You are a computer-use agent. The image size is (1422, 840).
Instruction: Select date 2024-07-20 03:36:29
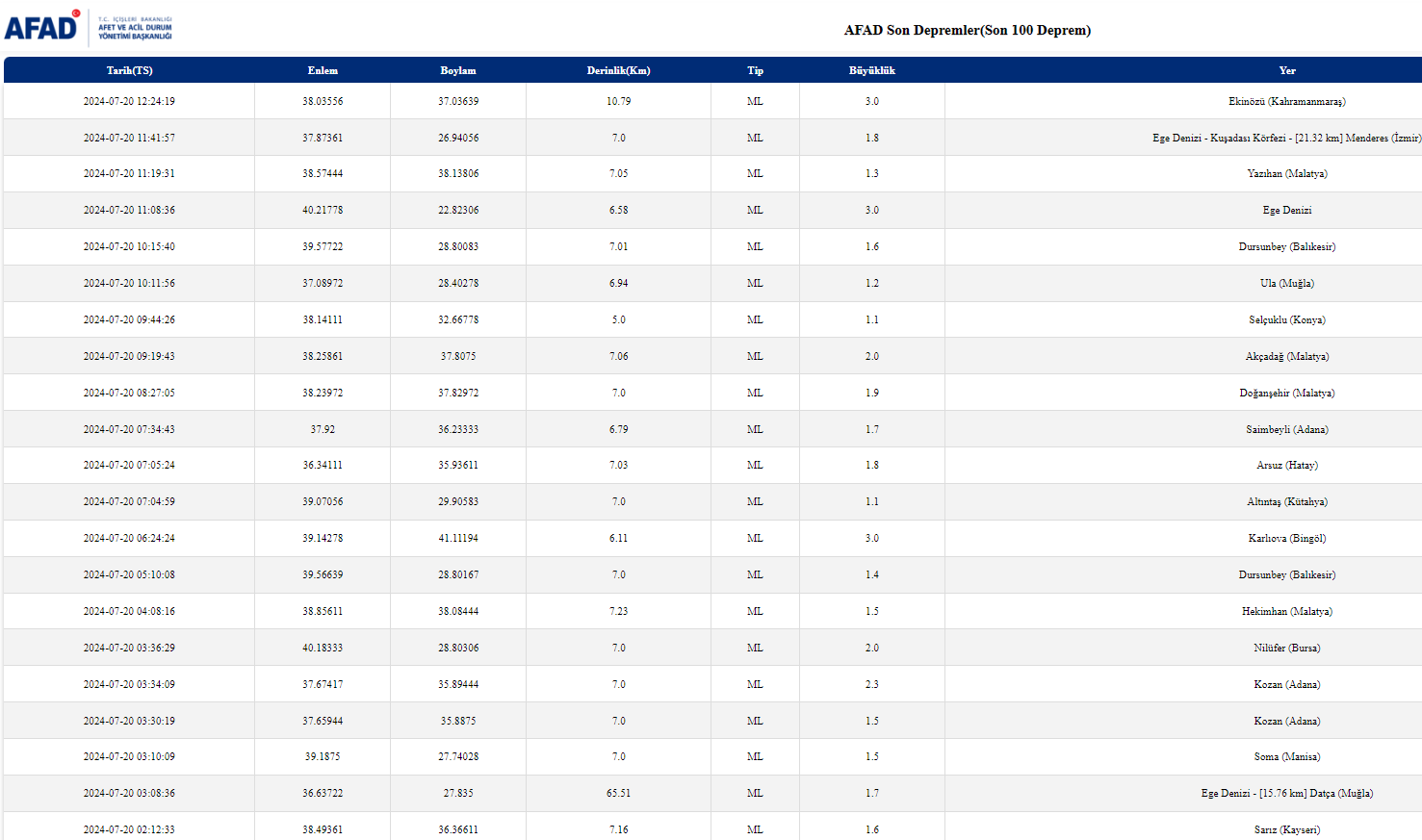click(x=129, y=648)
